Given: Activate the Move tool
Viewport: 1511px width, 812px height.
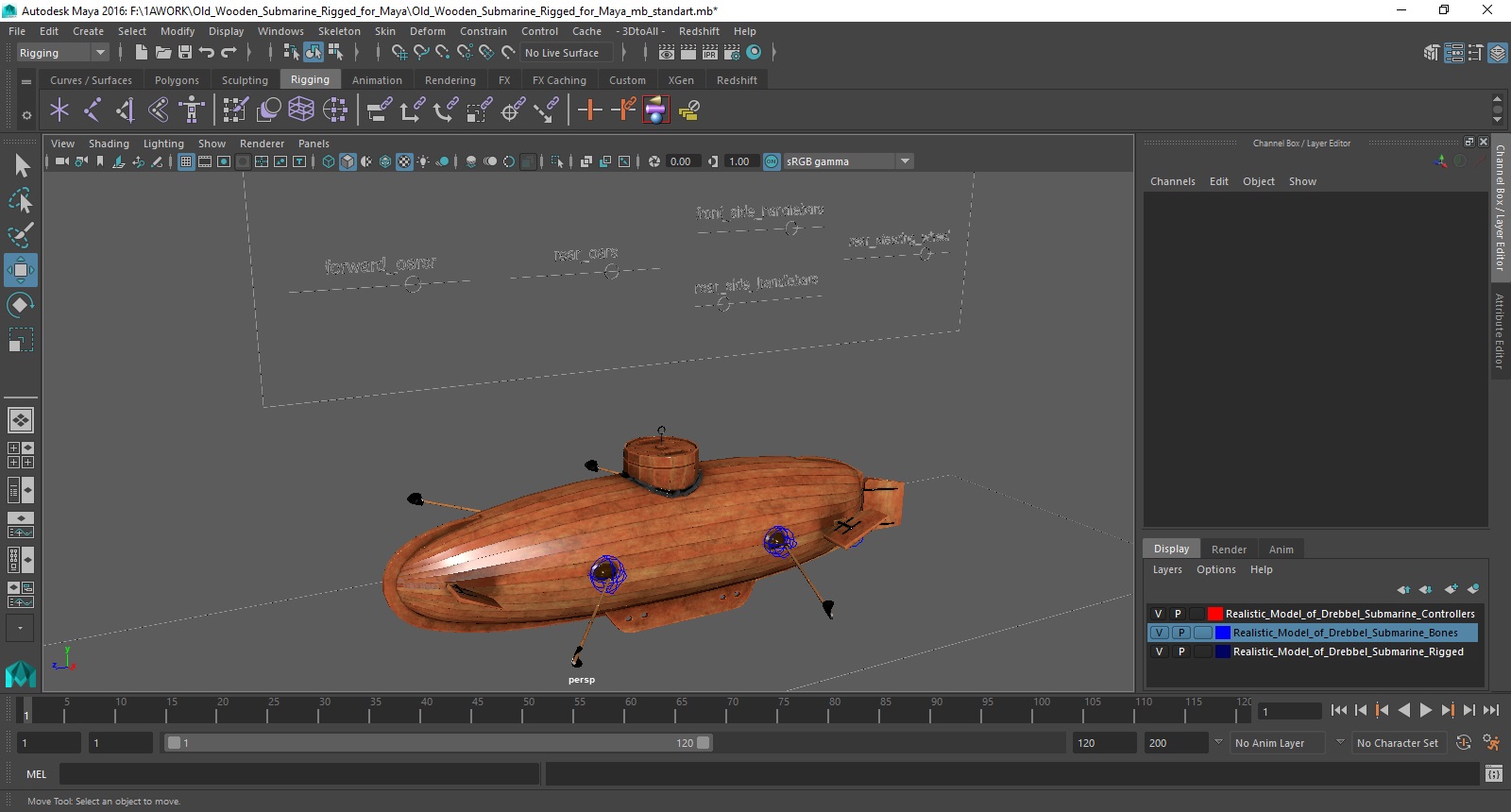Looking at the screenshot, I should [x=21, y=270].
